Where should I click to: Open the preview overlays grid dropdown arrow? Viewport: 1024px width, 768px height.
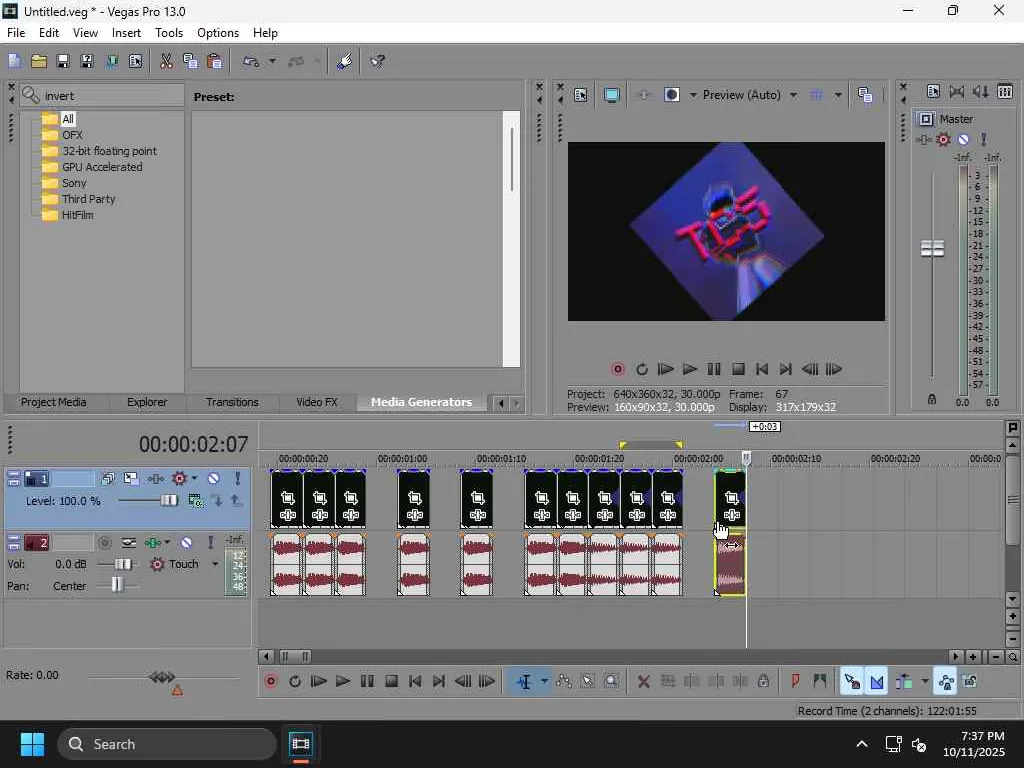click(838, 95)
